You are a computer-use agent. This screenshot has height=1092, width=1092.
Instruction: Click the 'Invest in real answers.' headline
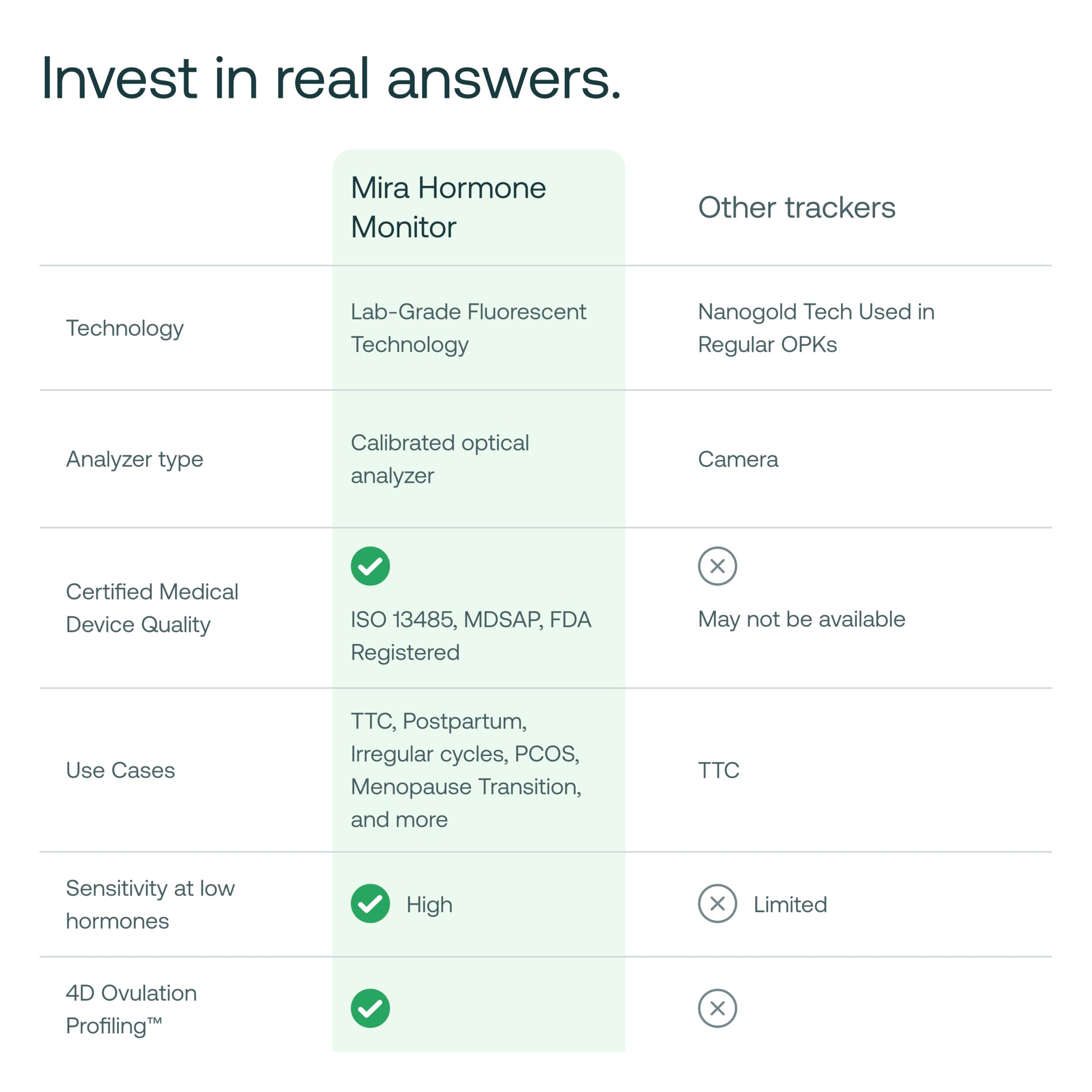click(331, 79)
